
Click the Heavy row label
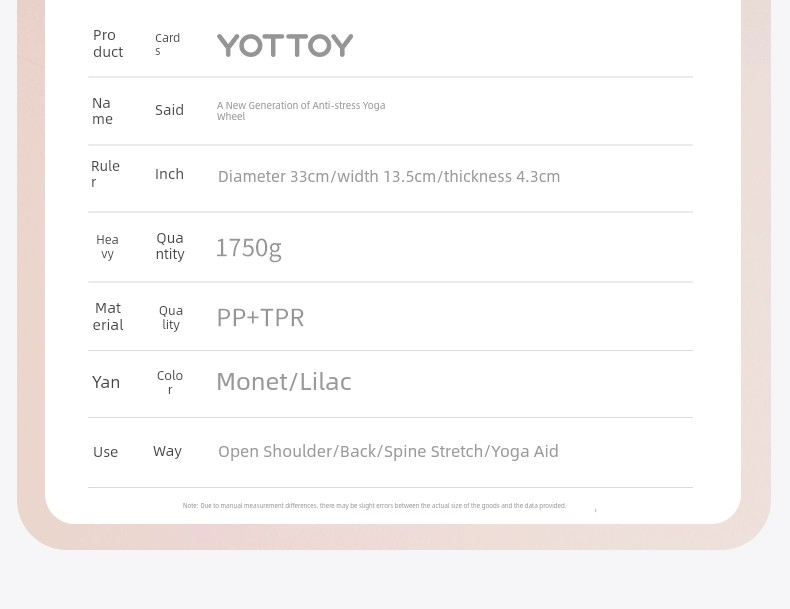(x=107, y=247)
